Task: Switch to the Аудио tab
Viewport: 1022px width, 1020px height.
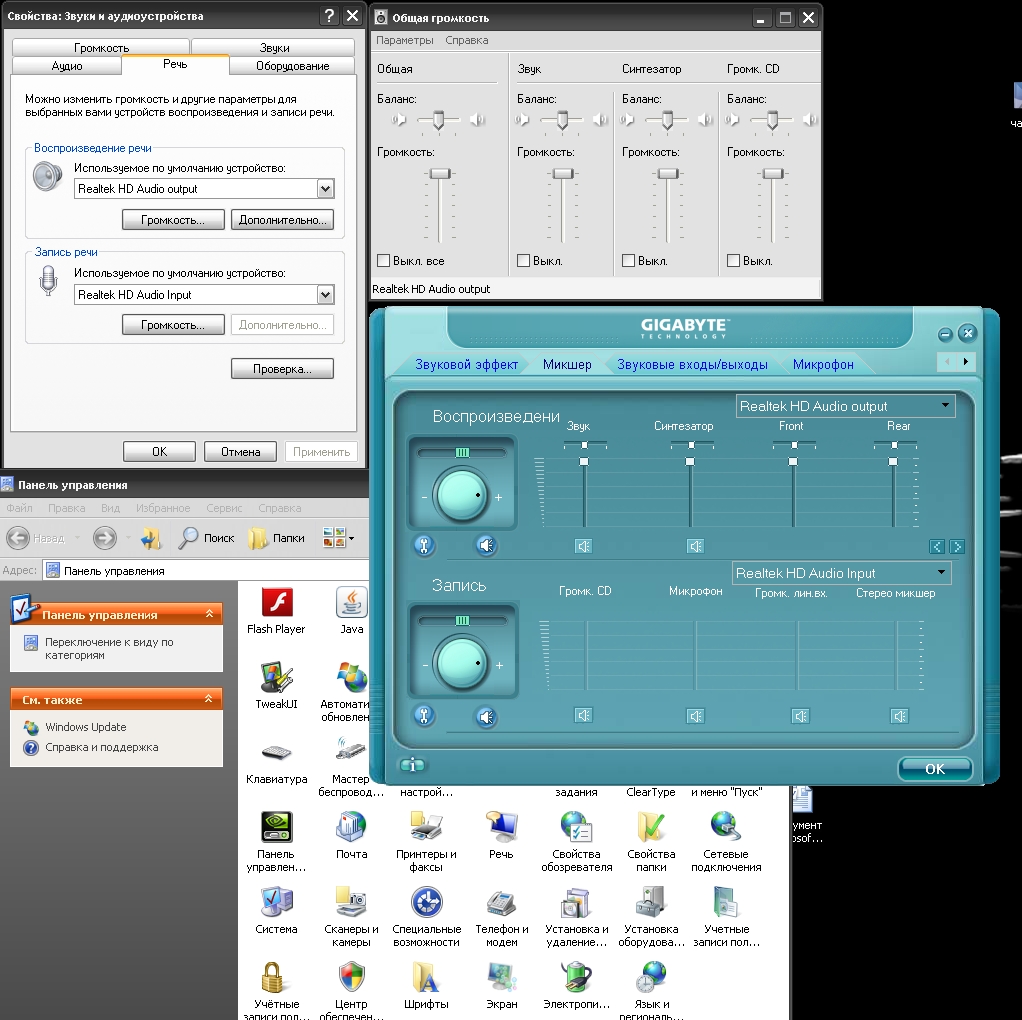Action: (66, 66)
